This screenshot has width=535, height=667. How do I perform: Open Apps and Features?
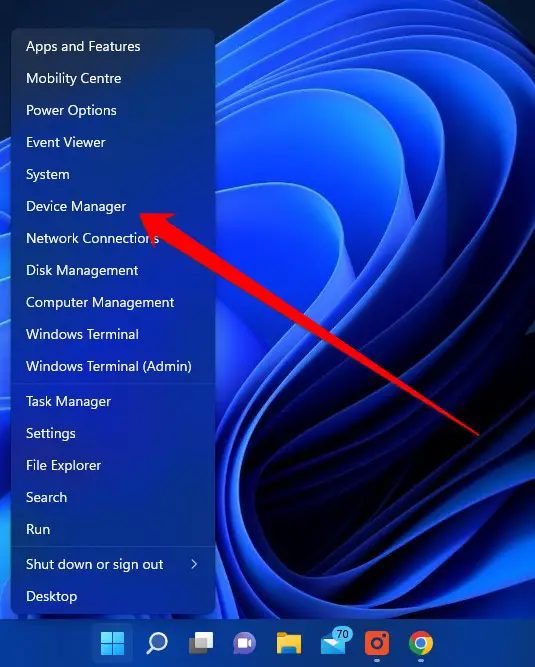click(83, 46)
